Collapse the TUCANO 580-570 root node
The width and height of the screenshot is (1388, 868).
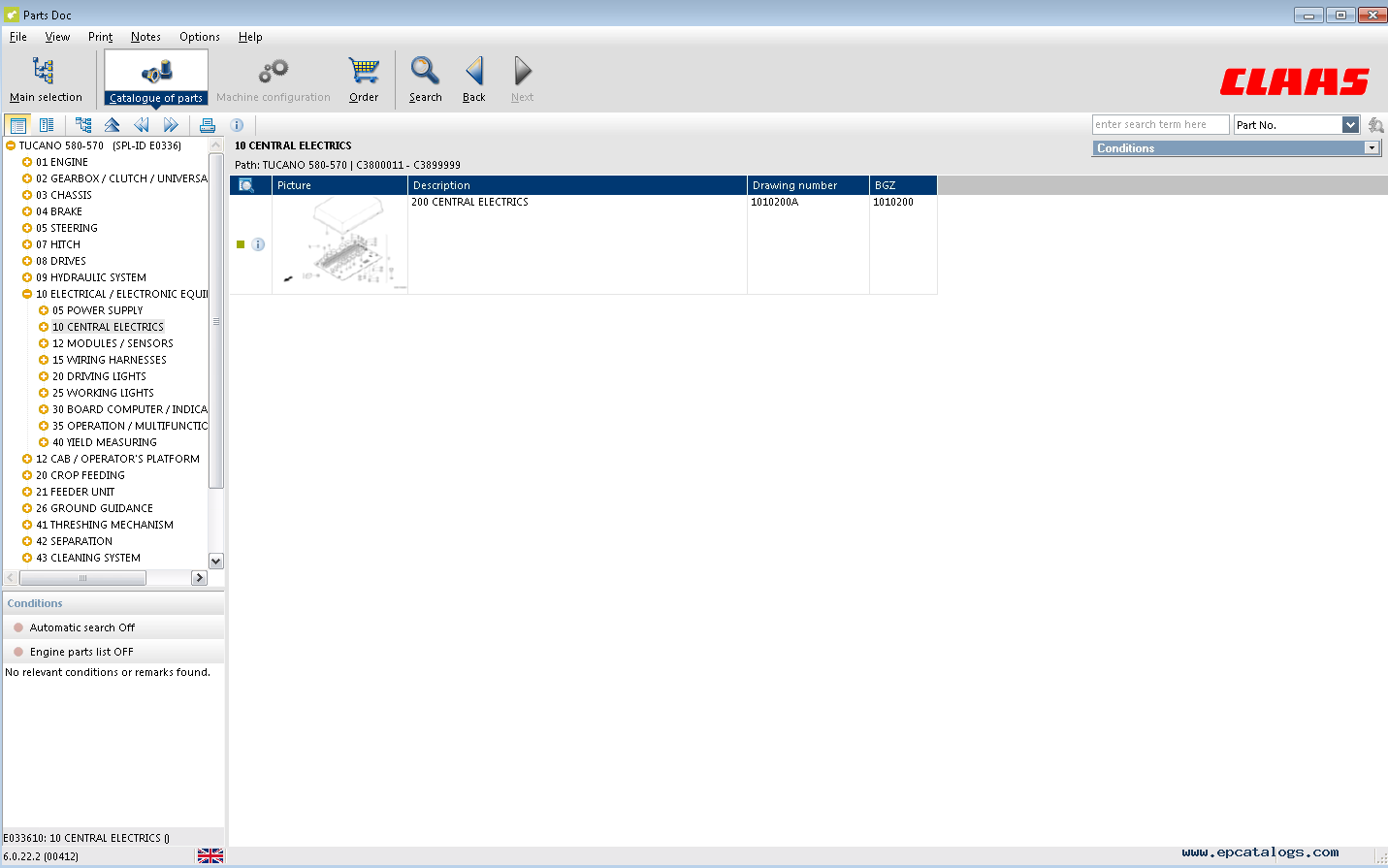(x=11, y=145)
